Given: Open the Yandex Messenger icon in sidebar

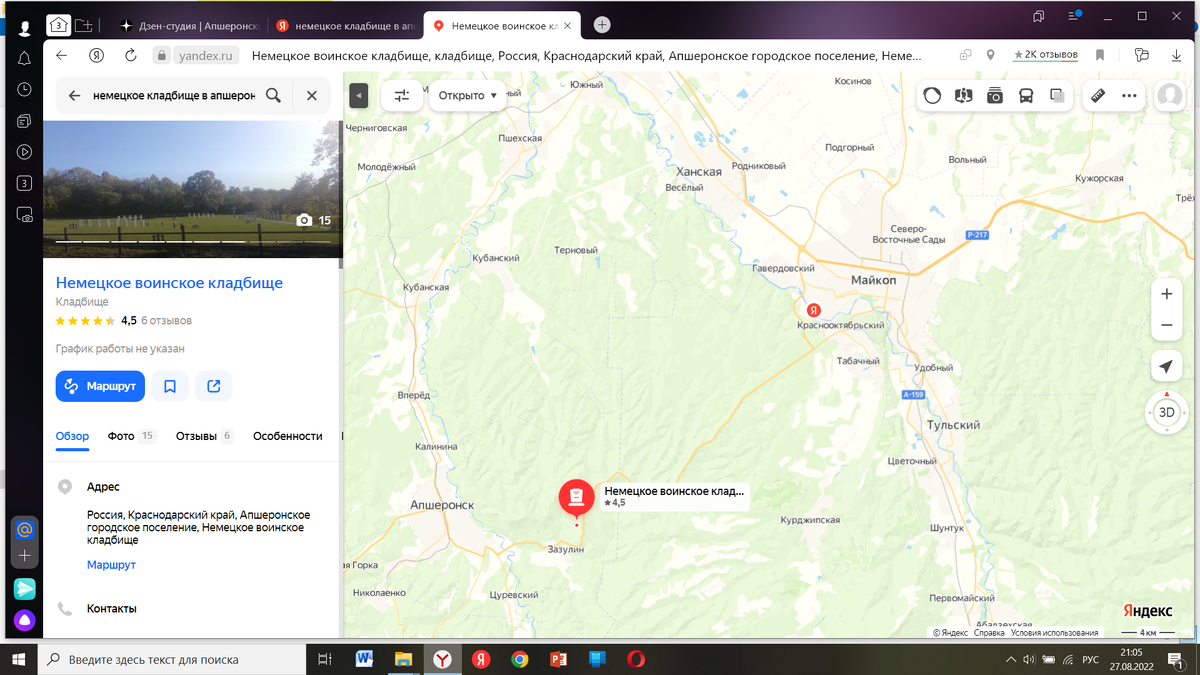Looking at the screenshot, I should click(25, 589).
